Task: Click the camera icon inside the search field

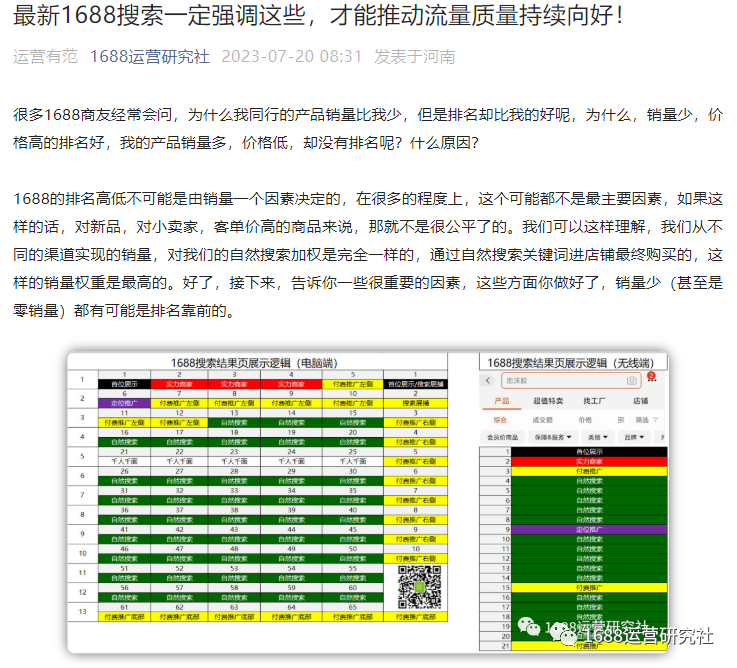Action: [x=632, y=381]
